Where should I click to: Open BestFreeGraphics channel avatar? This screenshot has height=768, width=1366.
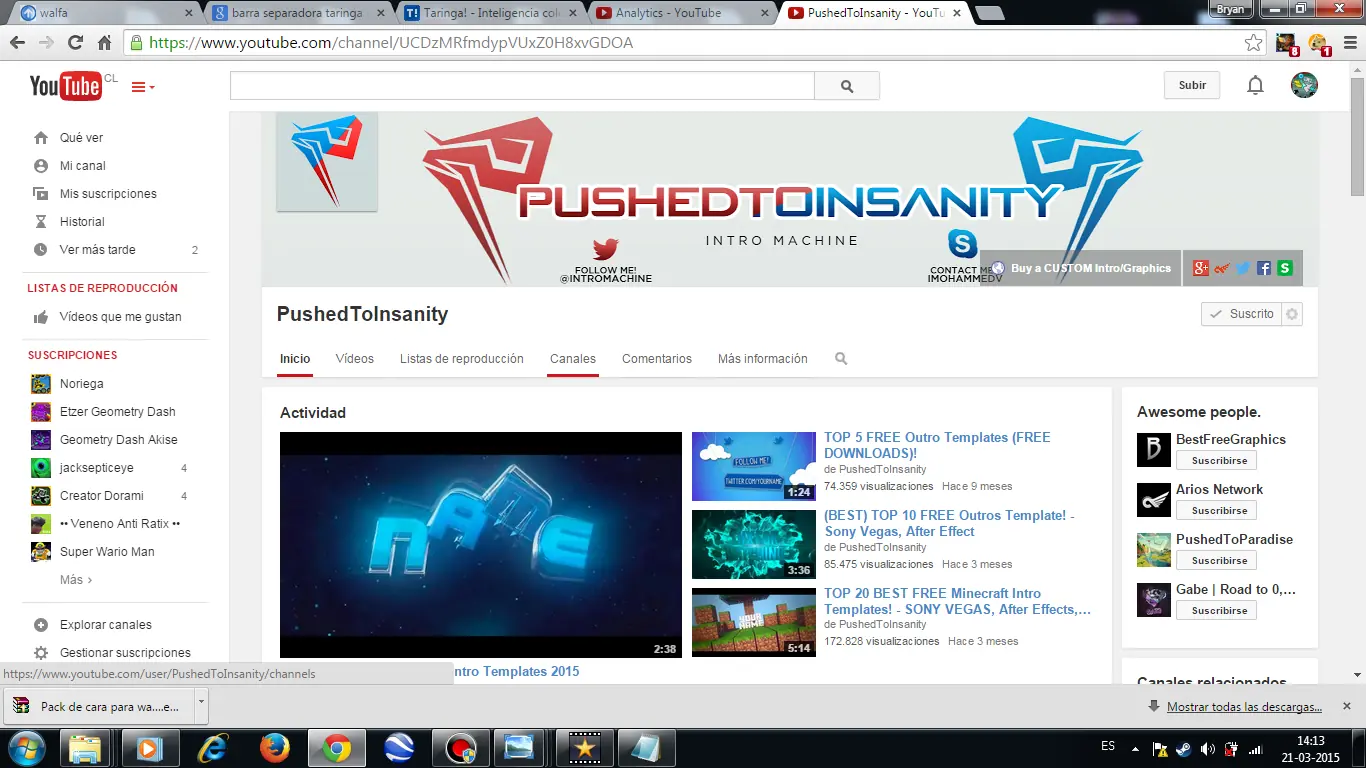(1154, 450)
